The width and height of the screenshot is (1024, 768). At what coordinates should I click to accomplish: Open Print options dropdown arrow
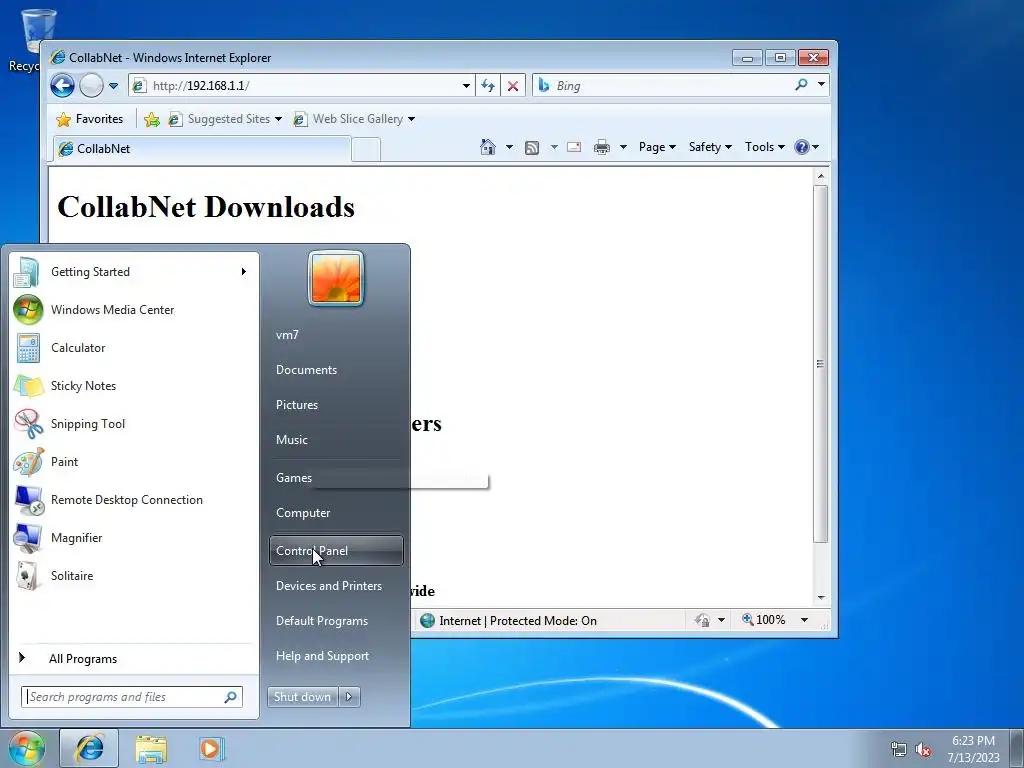tap(623, 147)
